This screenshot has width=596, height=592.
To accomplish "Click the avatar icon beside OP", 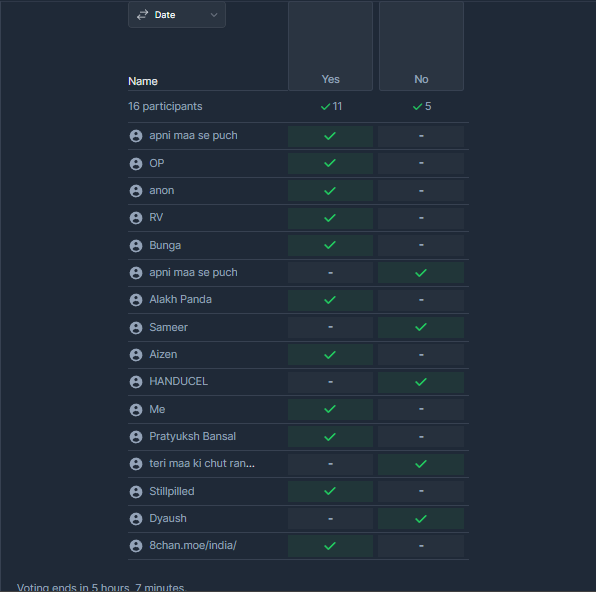I will [136, 163].
